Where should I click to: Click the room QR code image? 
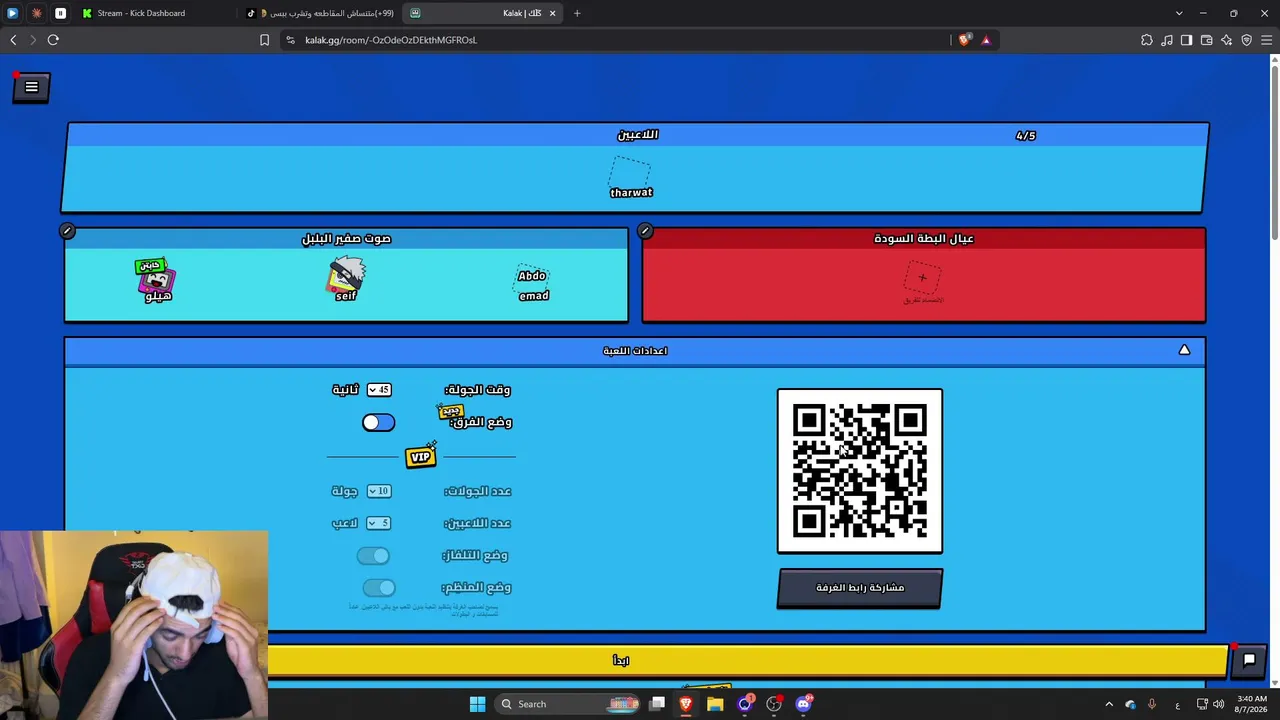point(860,471)
